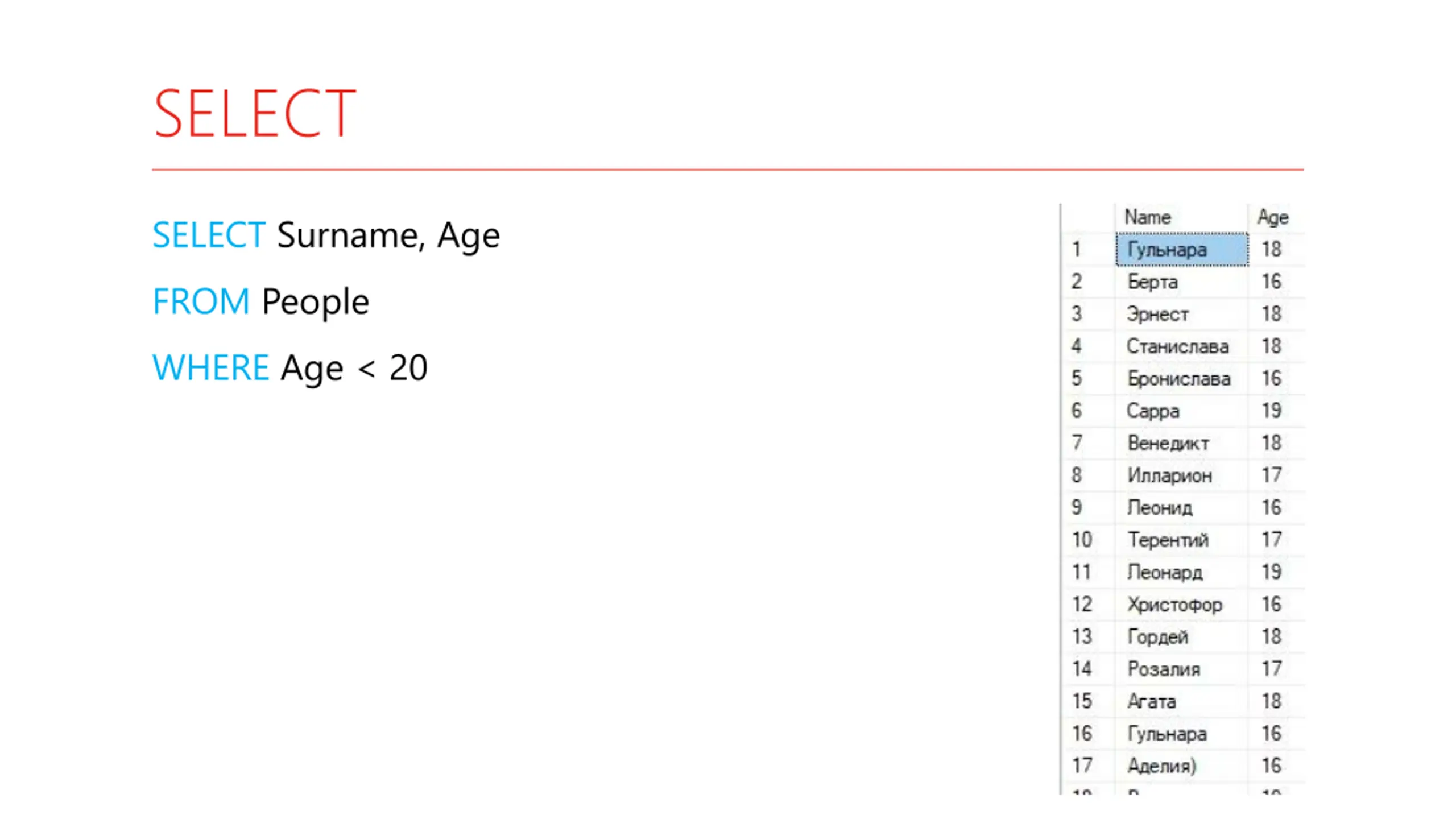Screen dimensions: 1456x819
Task: Select the Бронислава name cell
Action: click(1181, 378)
